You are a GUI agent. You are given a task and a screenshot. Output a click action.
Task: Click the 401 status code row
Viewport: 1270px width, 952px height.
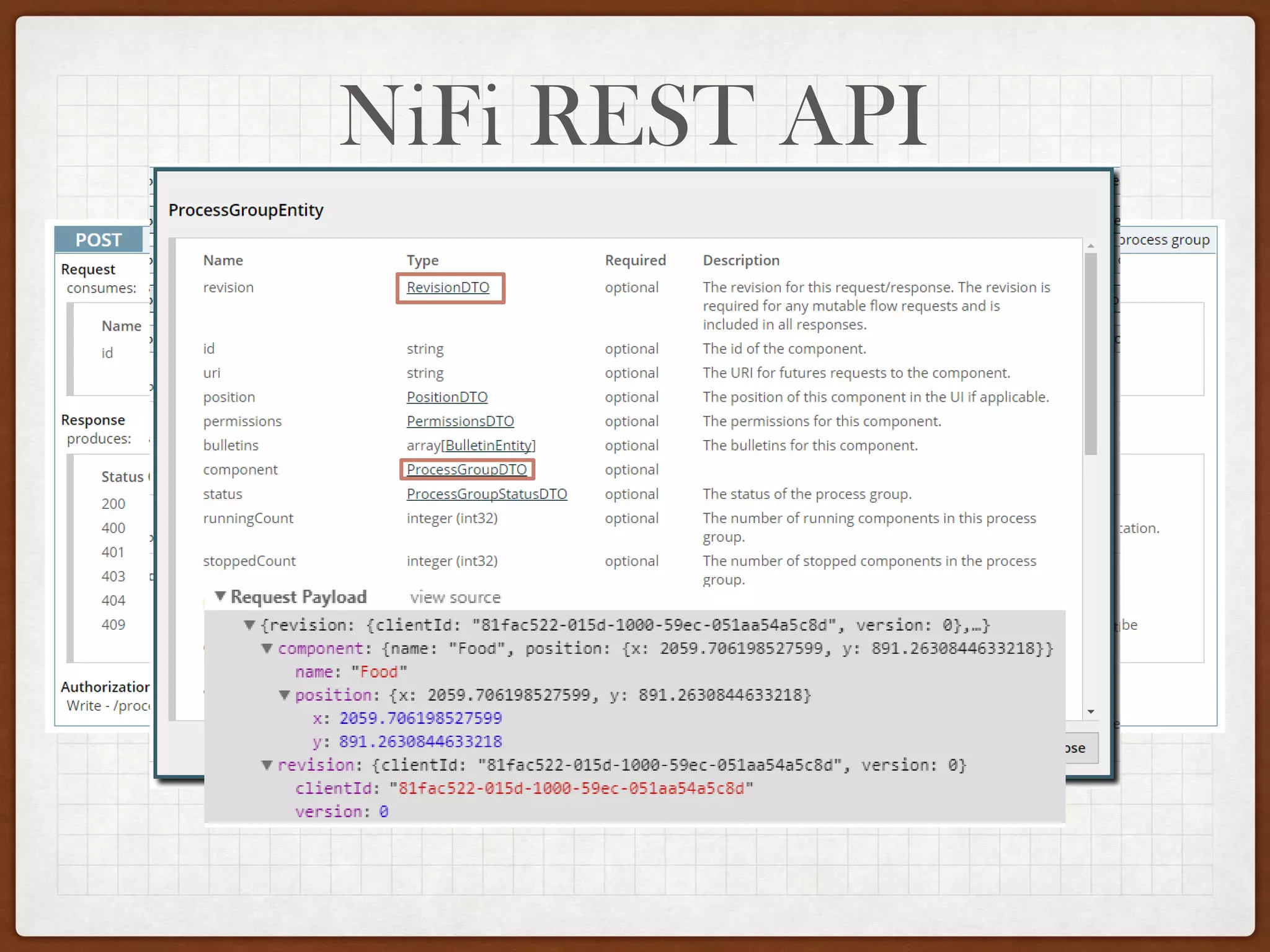pyautogui.click(x=113, y=552)
